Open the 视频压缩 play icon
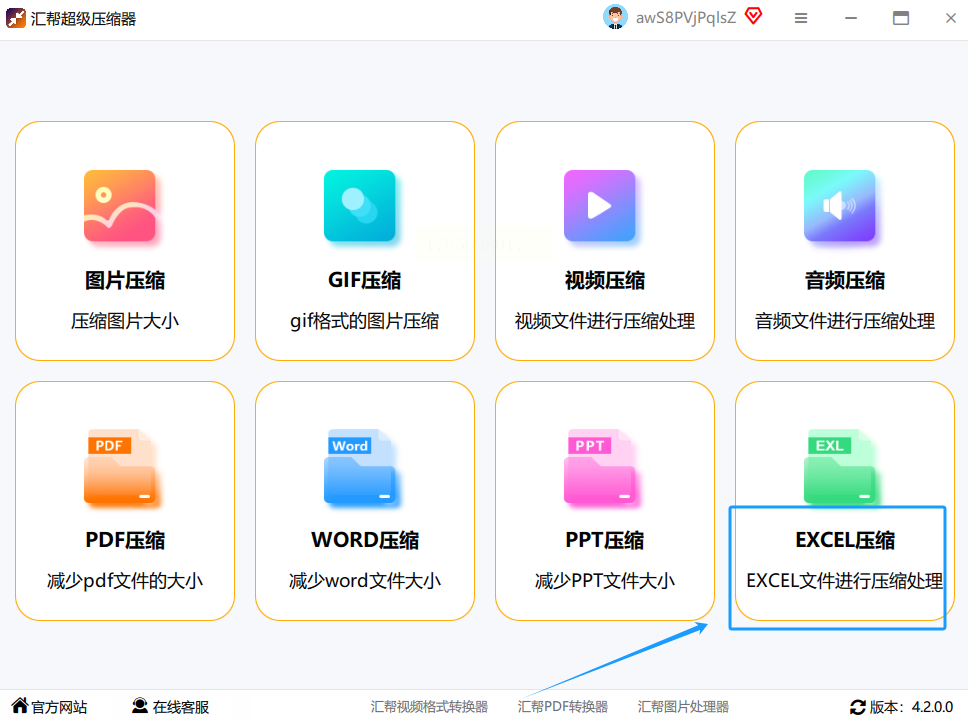 point(599,206)
